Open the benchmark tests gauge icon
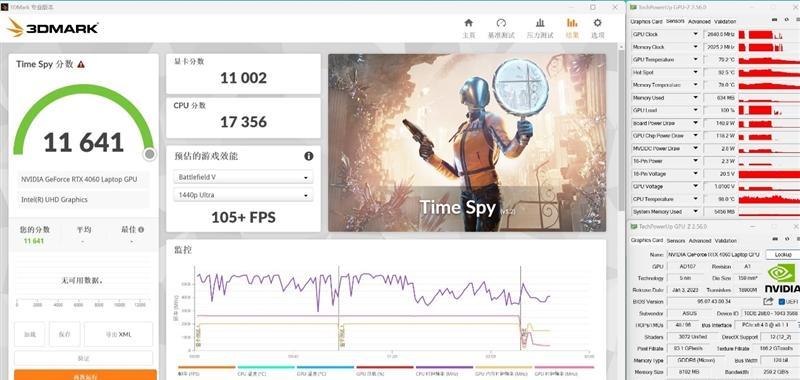 tap(501, 23)
